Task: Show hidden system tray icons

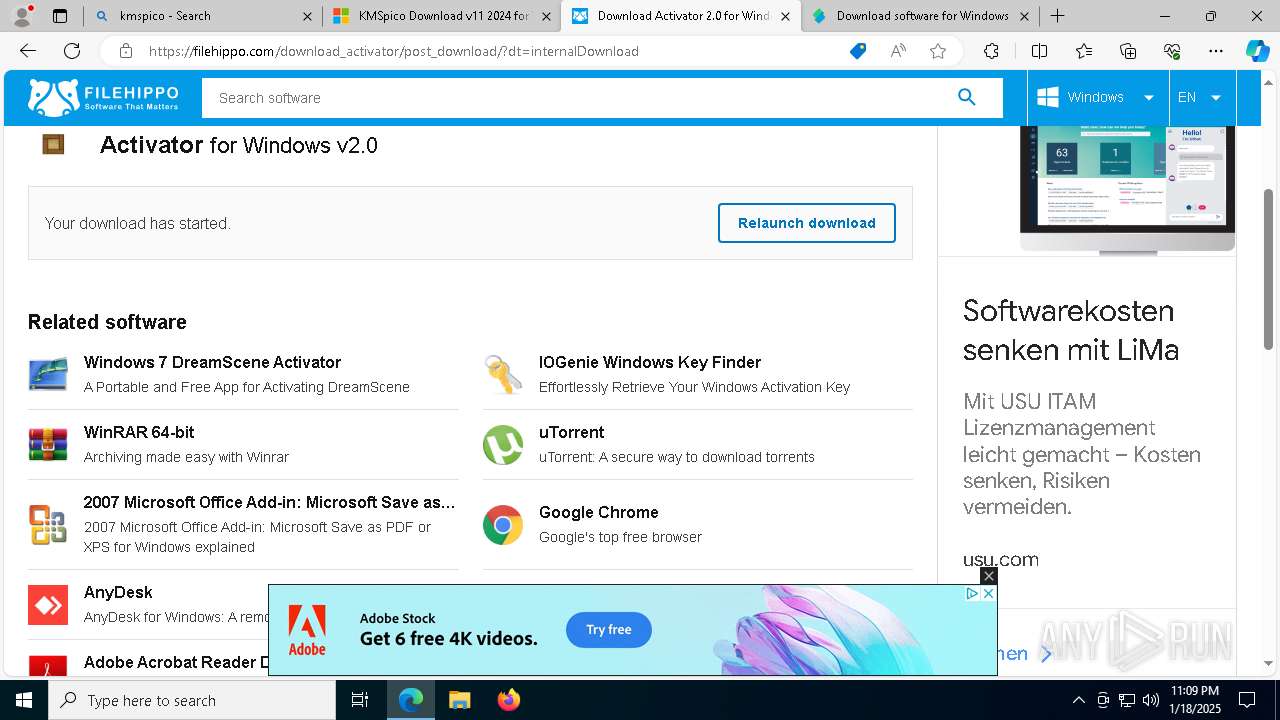Action: [1078, 700]
